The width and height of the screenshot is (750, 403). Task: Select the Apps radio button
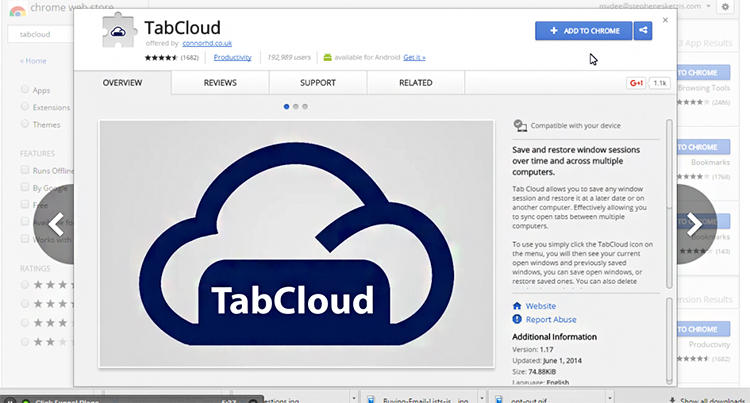click(25, 89)
